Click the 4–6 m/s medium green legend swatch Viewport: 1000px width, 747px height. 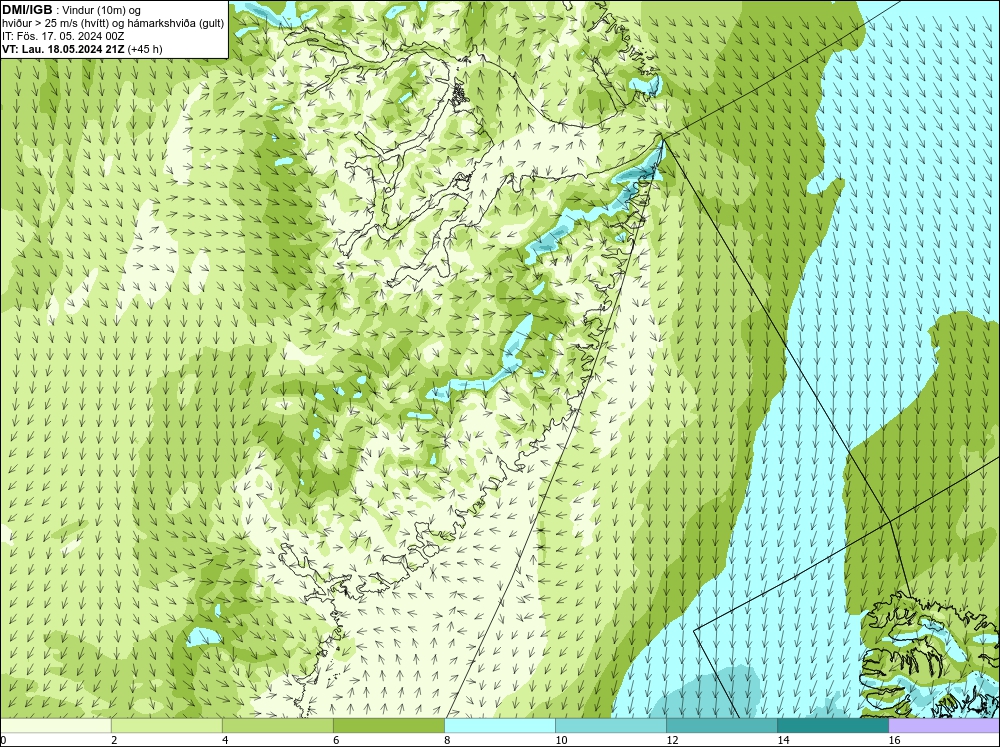pos(278,726)
